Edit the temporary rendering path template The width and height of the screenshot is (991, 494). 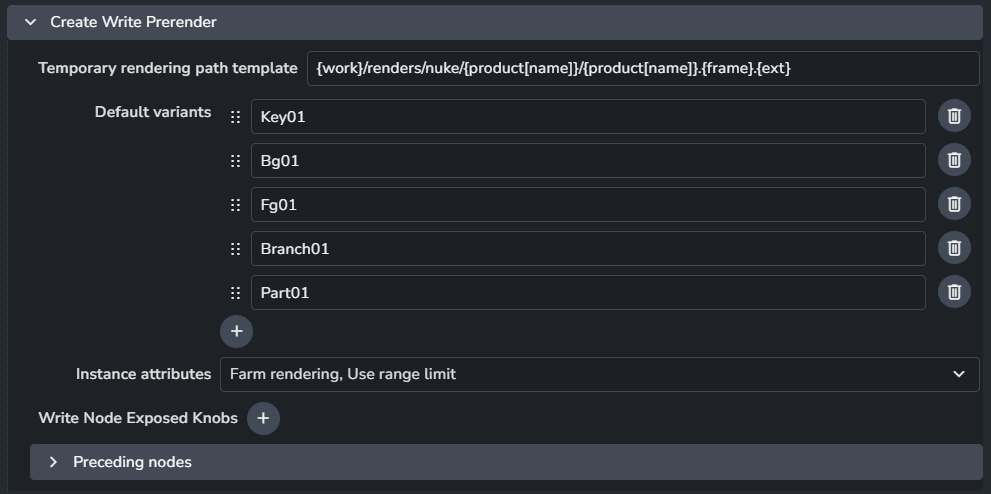[642, 68]
